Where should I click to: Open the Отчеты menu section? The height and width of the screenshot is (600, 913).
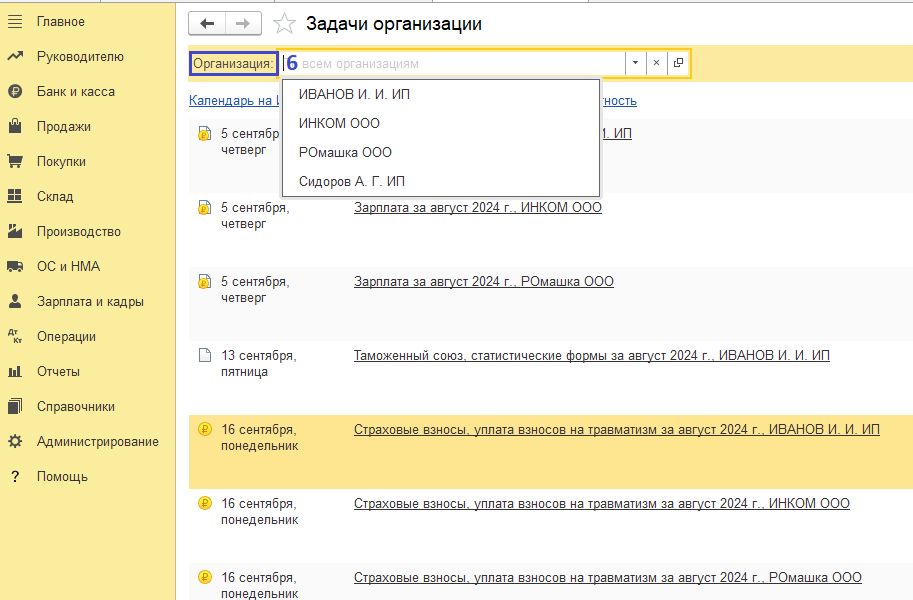coord(58,371)
